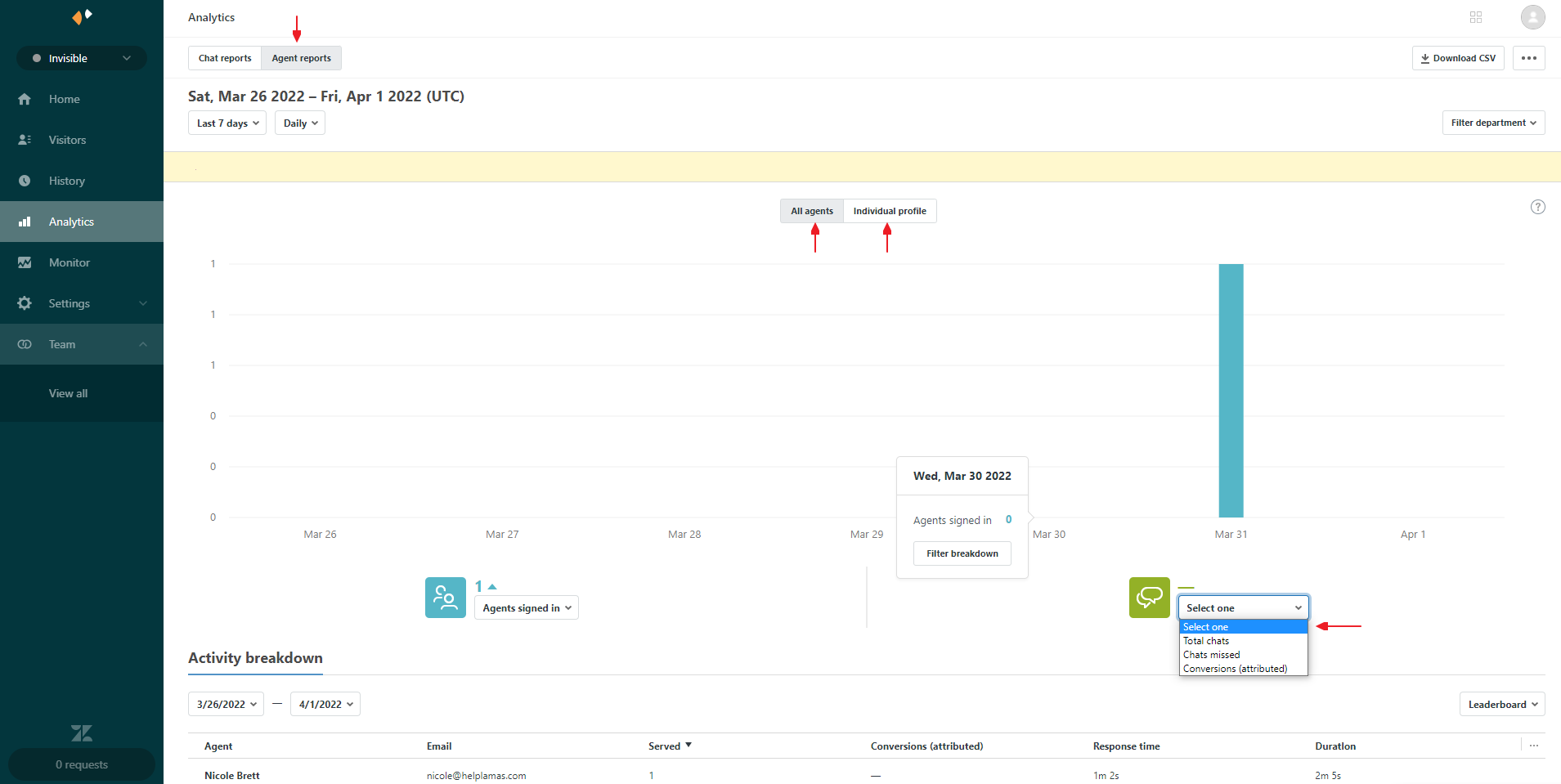The image size is (1561, 784).
Task: Click email nicole@helplamas.com
Action: coord(476,775)
